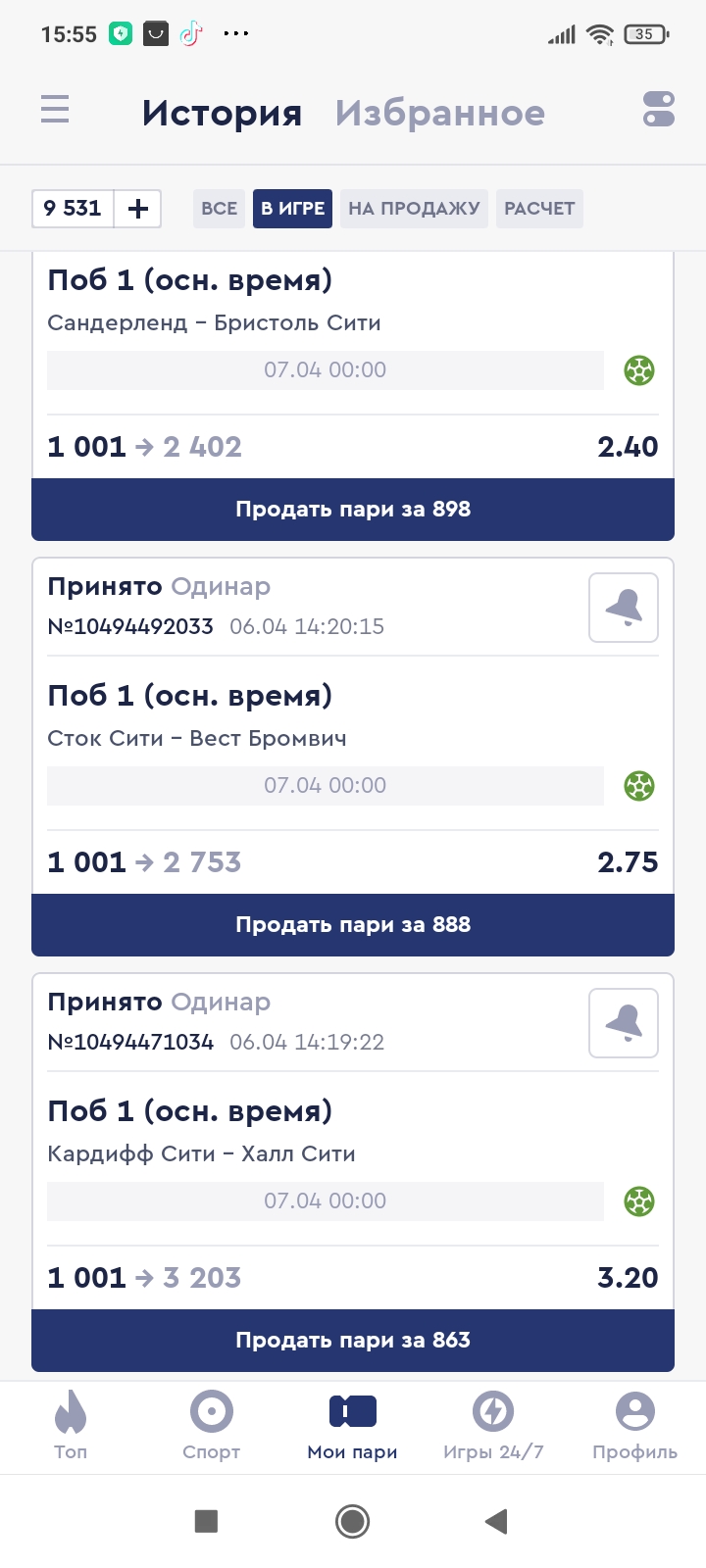Tap football icon for Сток Сити match

639,786
